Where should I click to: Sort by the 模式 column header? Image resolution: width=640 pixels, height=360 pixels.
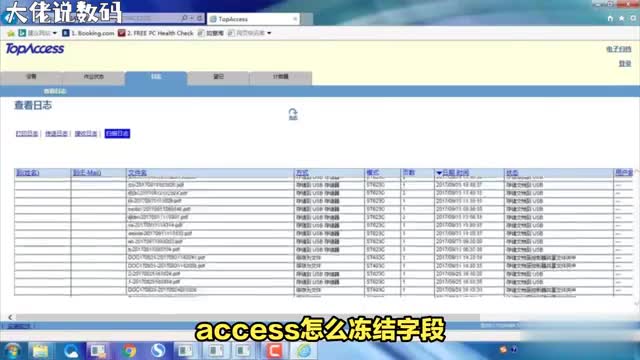373,173
